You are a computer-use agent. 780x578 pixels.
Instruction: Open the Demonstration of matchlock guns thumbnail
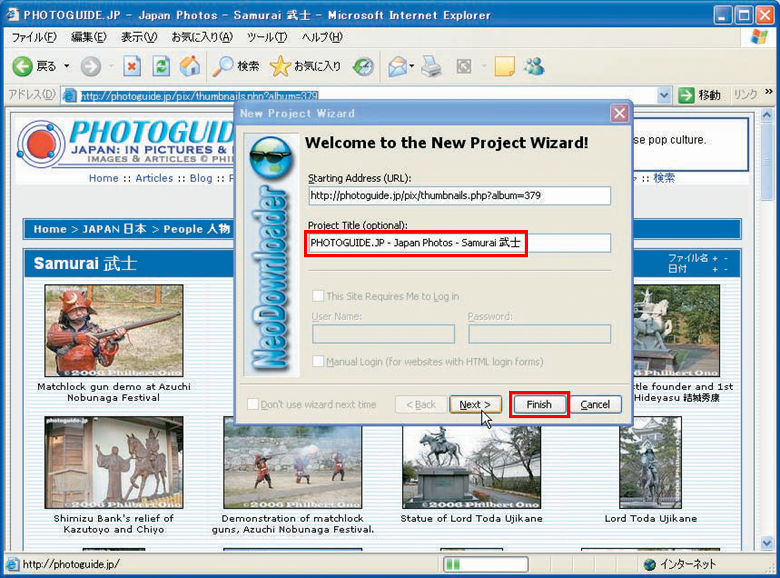pyautogui.click(x=293, y=467)
